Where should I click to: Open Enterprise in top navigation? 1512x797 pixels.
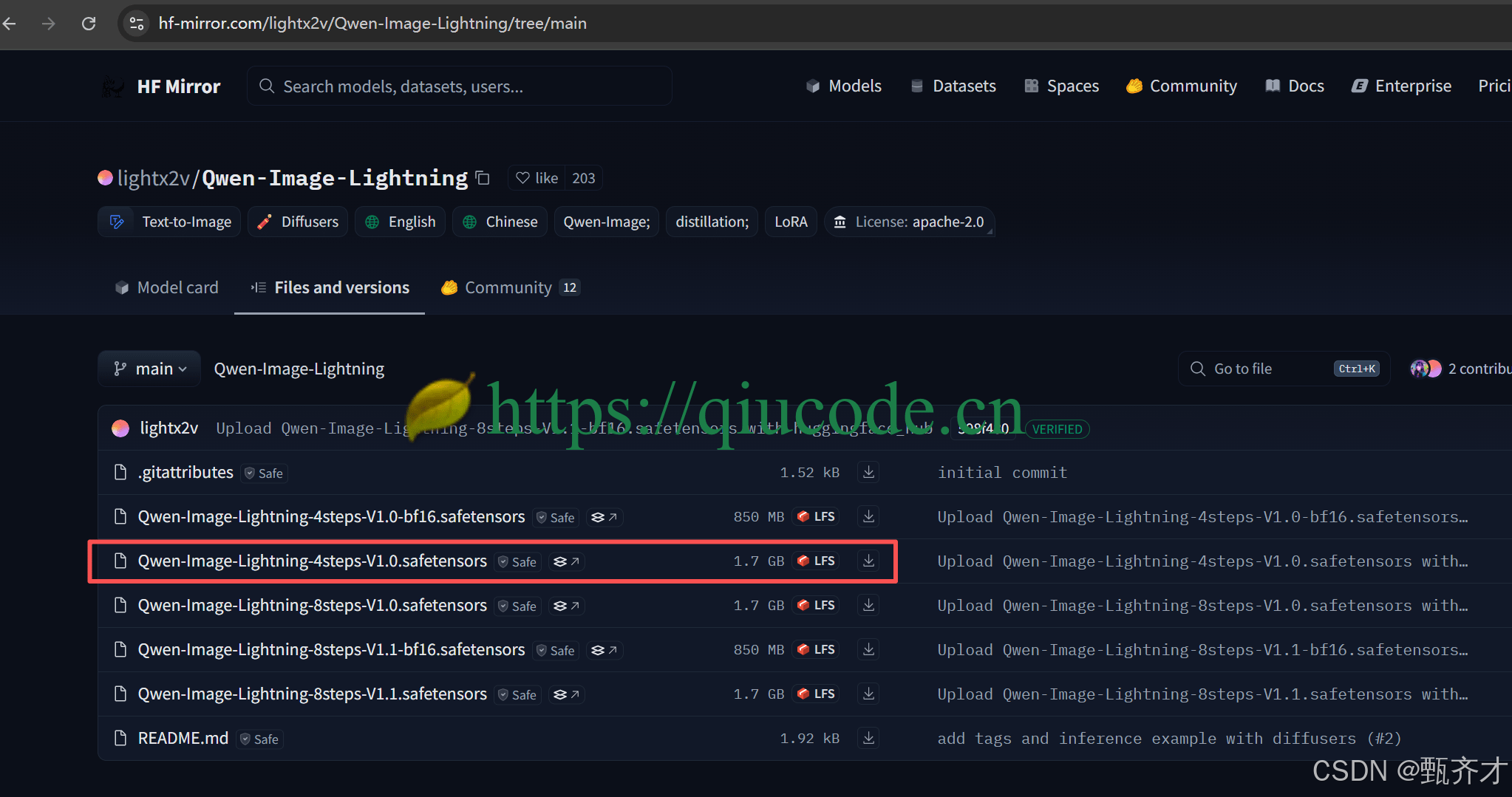[1402, 86]
